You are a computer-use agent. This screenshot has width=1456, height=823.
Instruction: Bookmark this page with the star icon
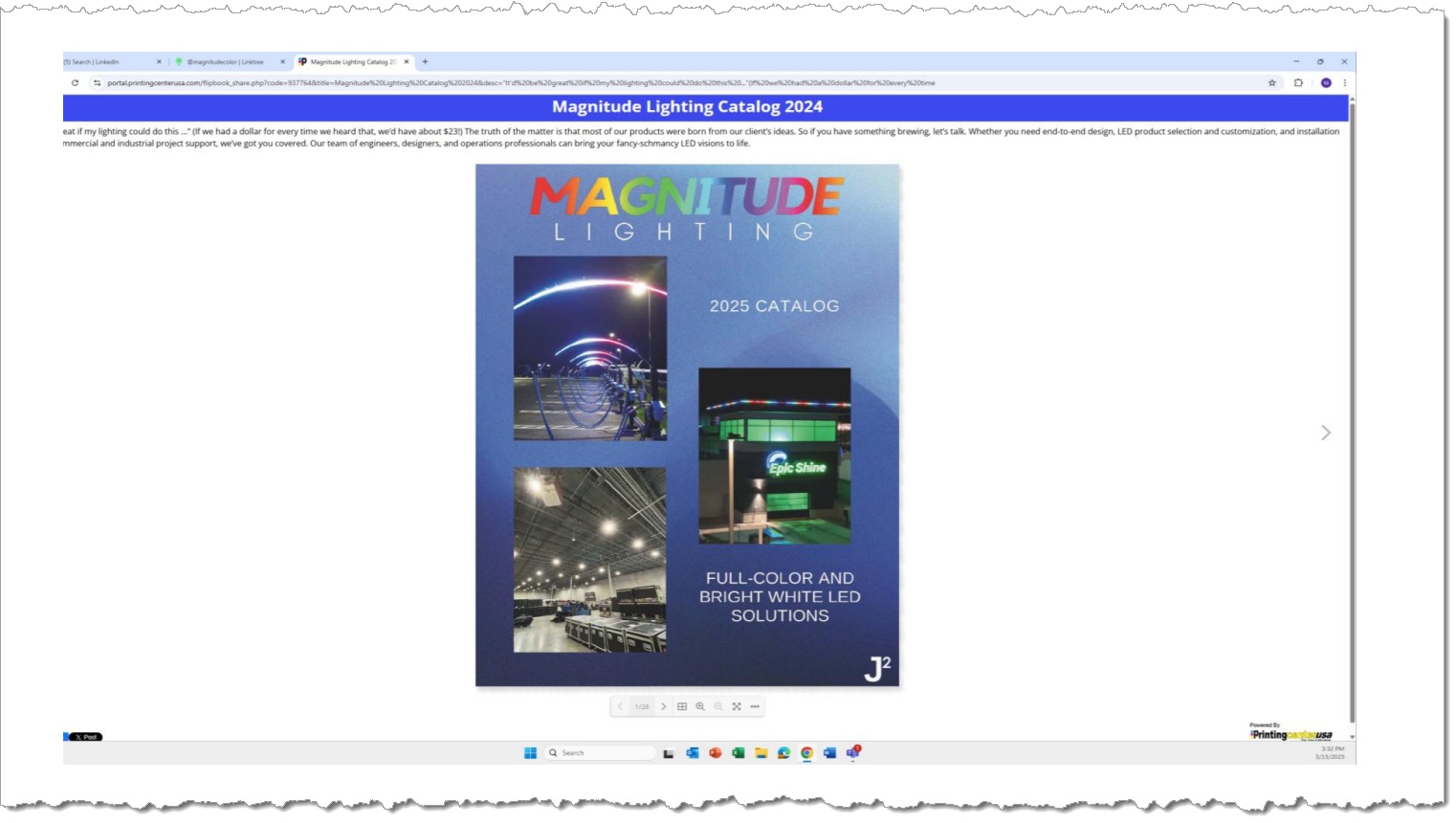(1272, 83)
